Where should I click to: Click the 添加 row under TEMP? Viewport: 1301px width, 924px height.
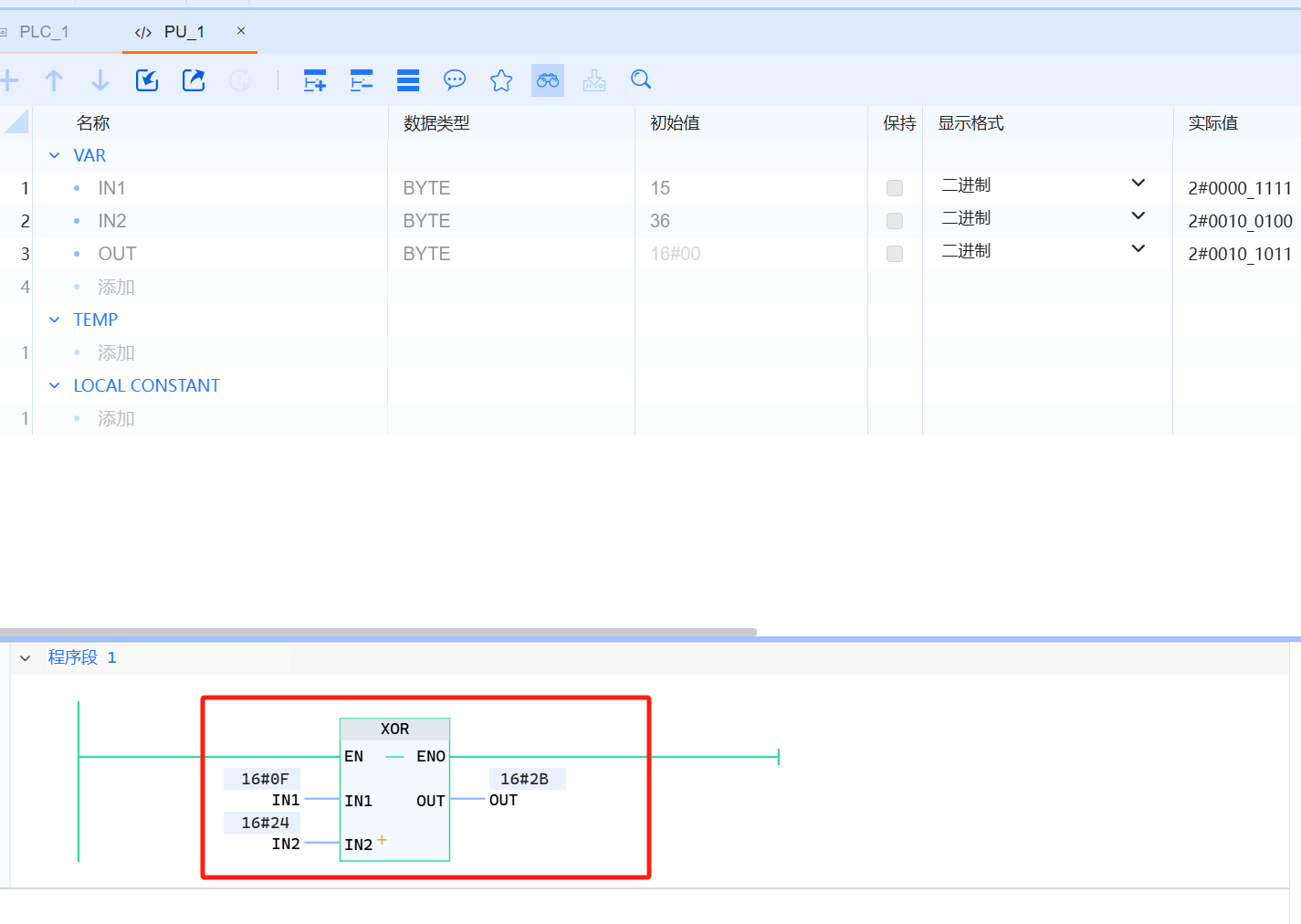[x=116, y=353]
